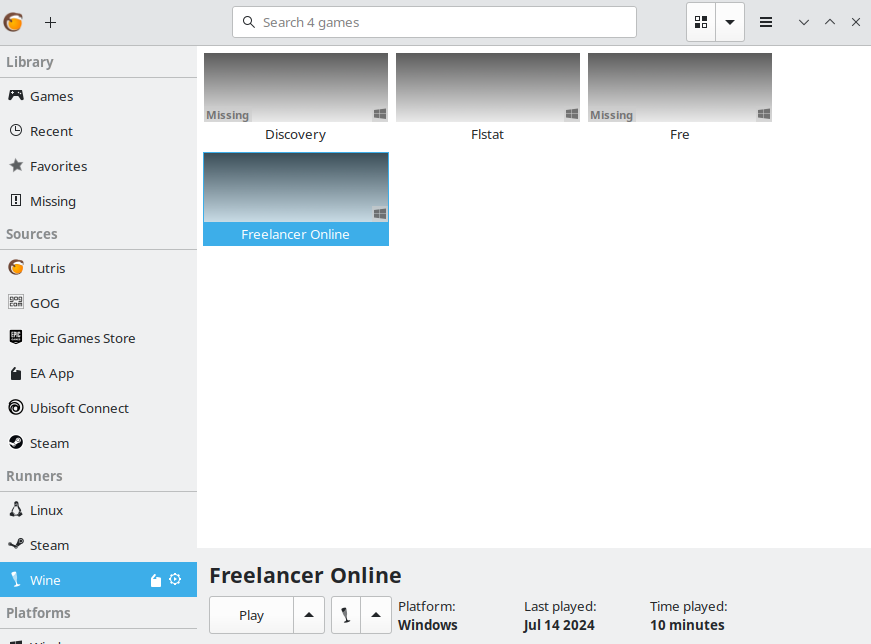This screenshot has height=644, width=871.
Task: Select the Discovery game tile
Action: coord(296,98)
